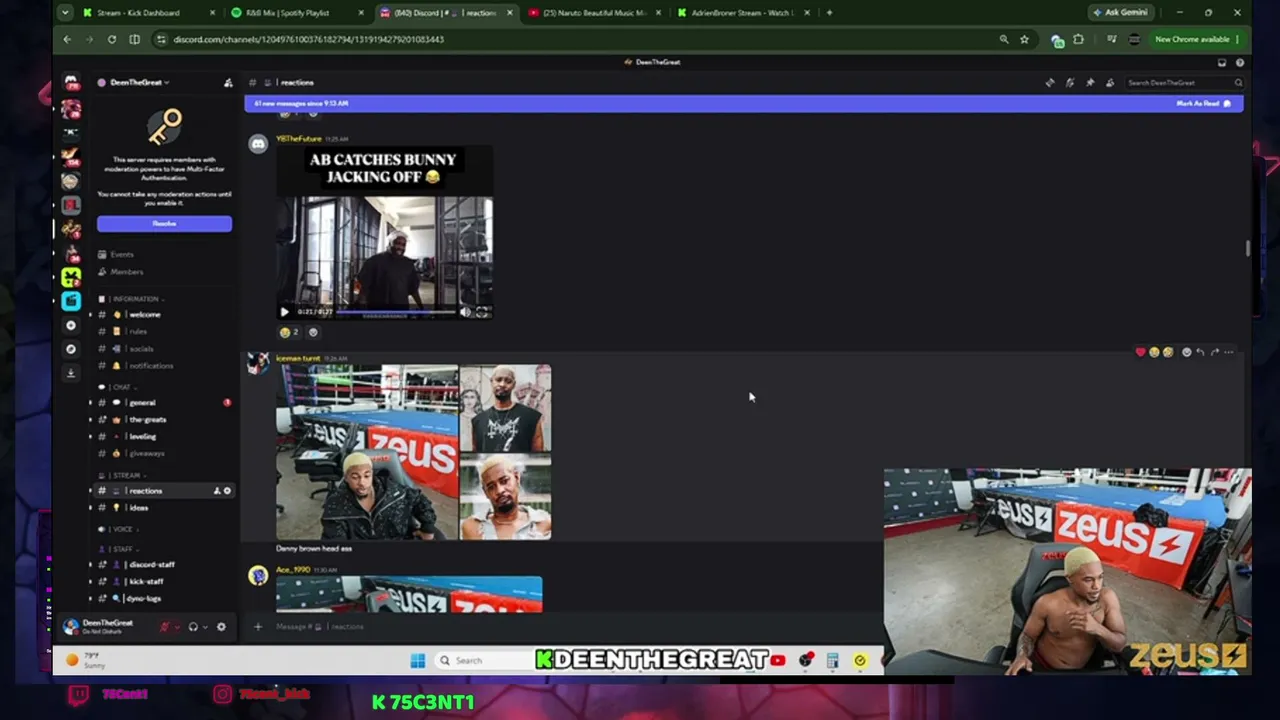Click the laughing emoji reaction count 2
Viewport: 1280px width, 720px height.
tap(288, 332)
